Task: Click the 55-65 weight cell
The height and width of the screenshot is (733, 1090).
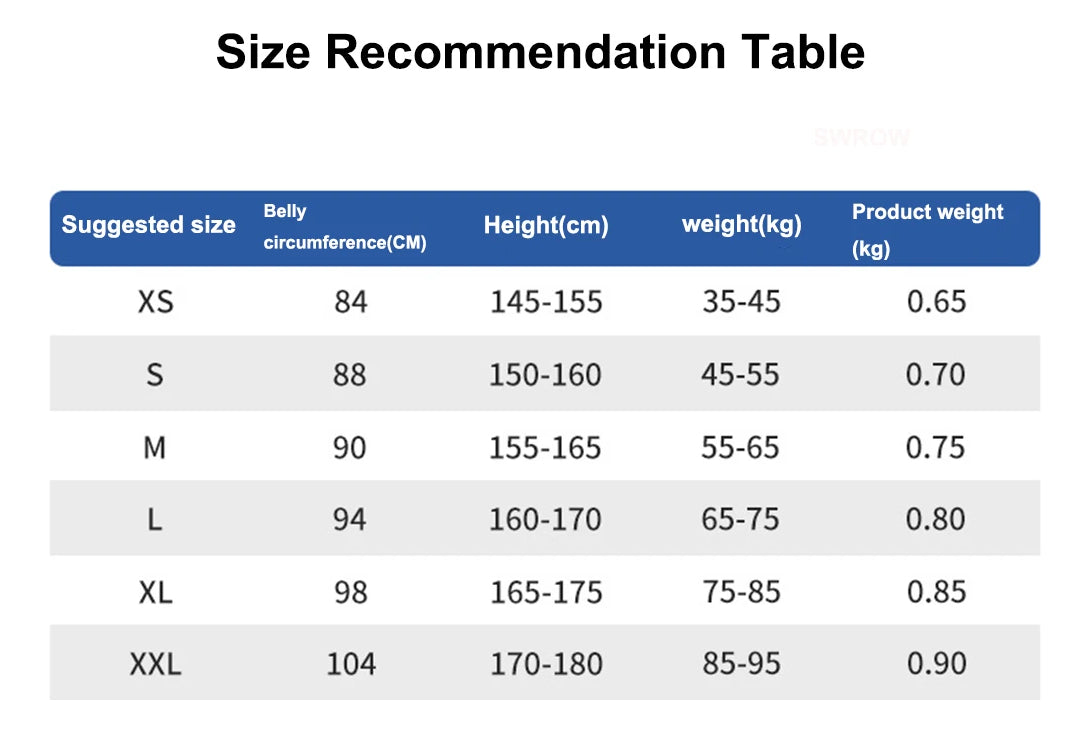Action: pyautogui.click(x=740, y=447)
